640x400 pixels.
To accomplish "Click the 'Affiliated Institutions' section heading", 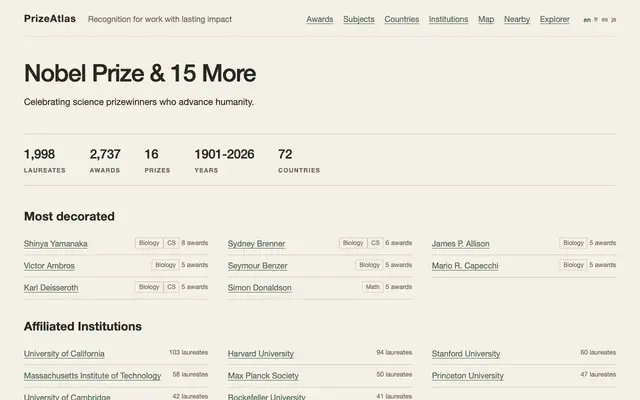I will [83, 327].
